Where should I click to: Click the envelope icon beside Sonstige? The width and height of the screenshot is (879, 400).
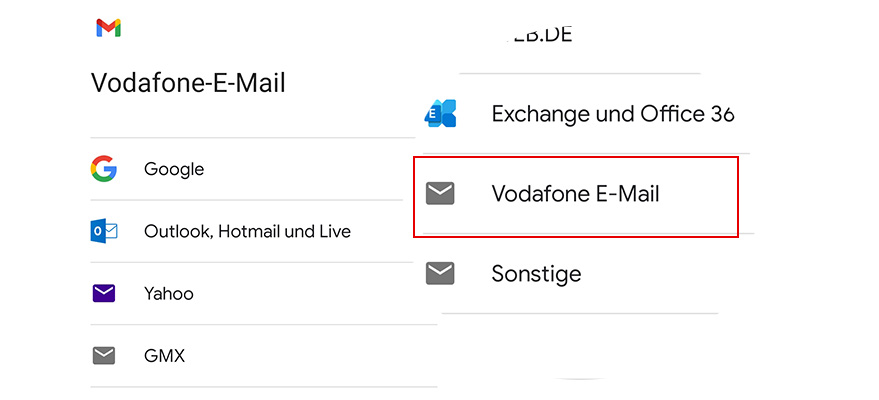click(440, 273)
